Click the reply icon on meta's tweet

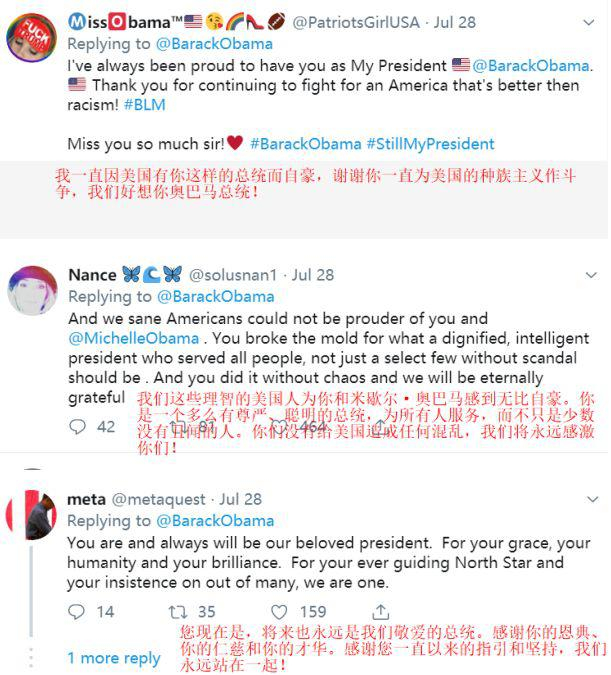[x=78, y=611]
